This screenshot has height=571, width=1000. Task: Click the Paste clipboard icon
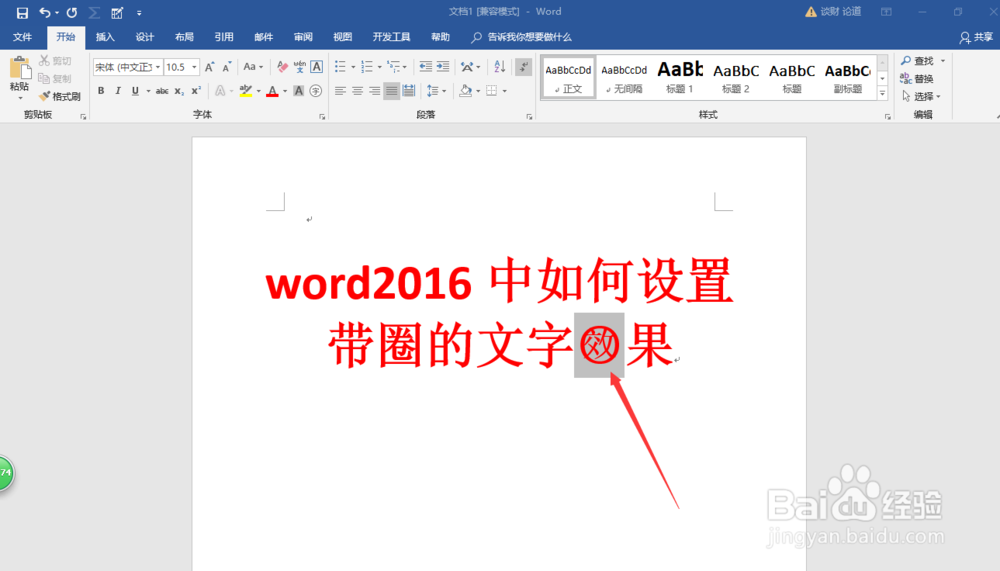(x=20, y=68)
